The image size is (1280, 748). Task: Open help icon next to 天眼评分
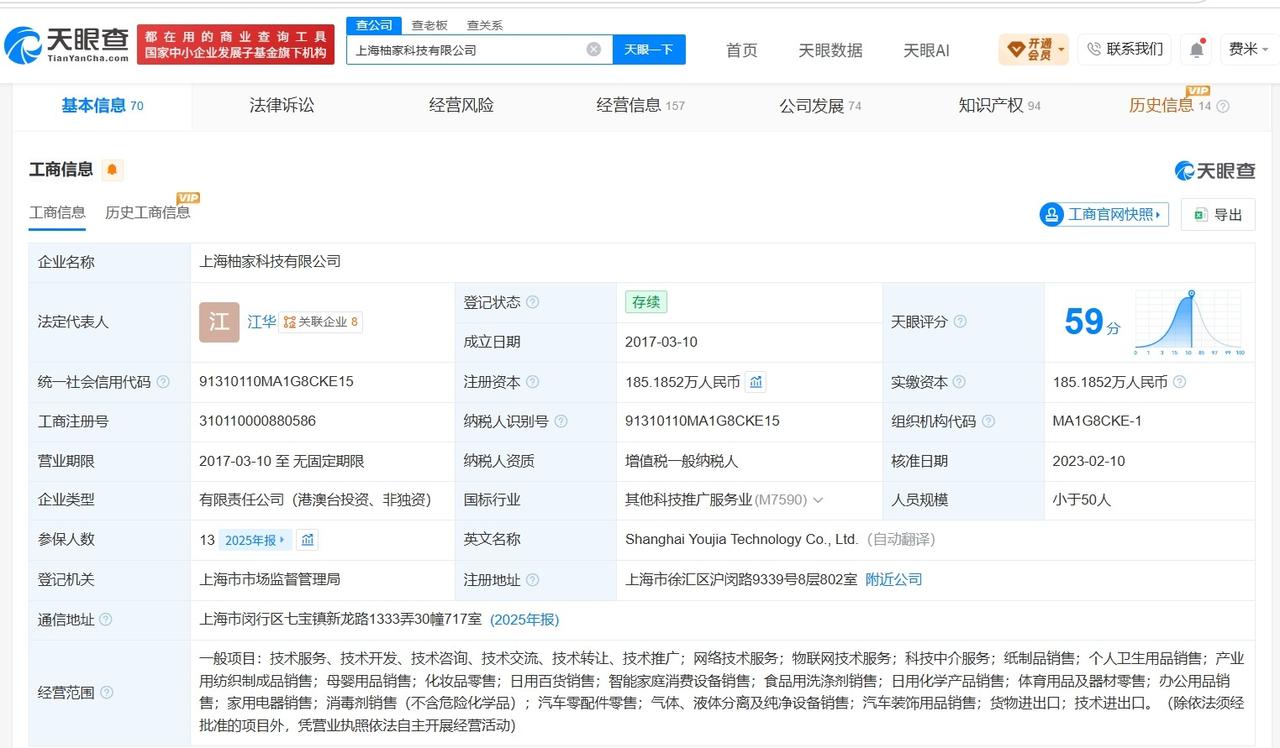coord(960,322)
